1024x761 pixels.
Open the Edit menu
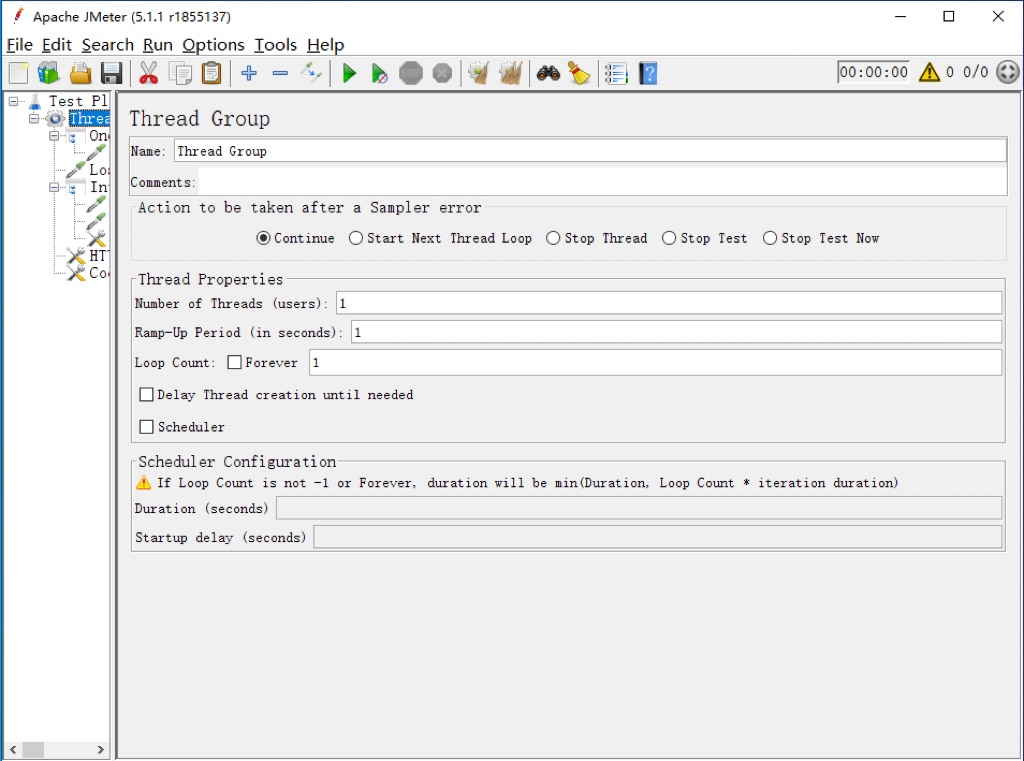pos(57,45)
